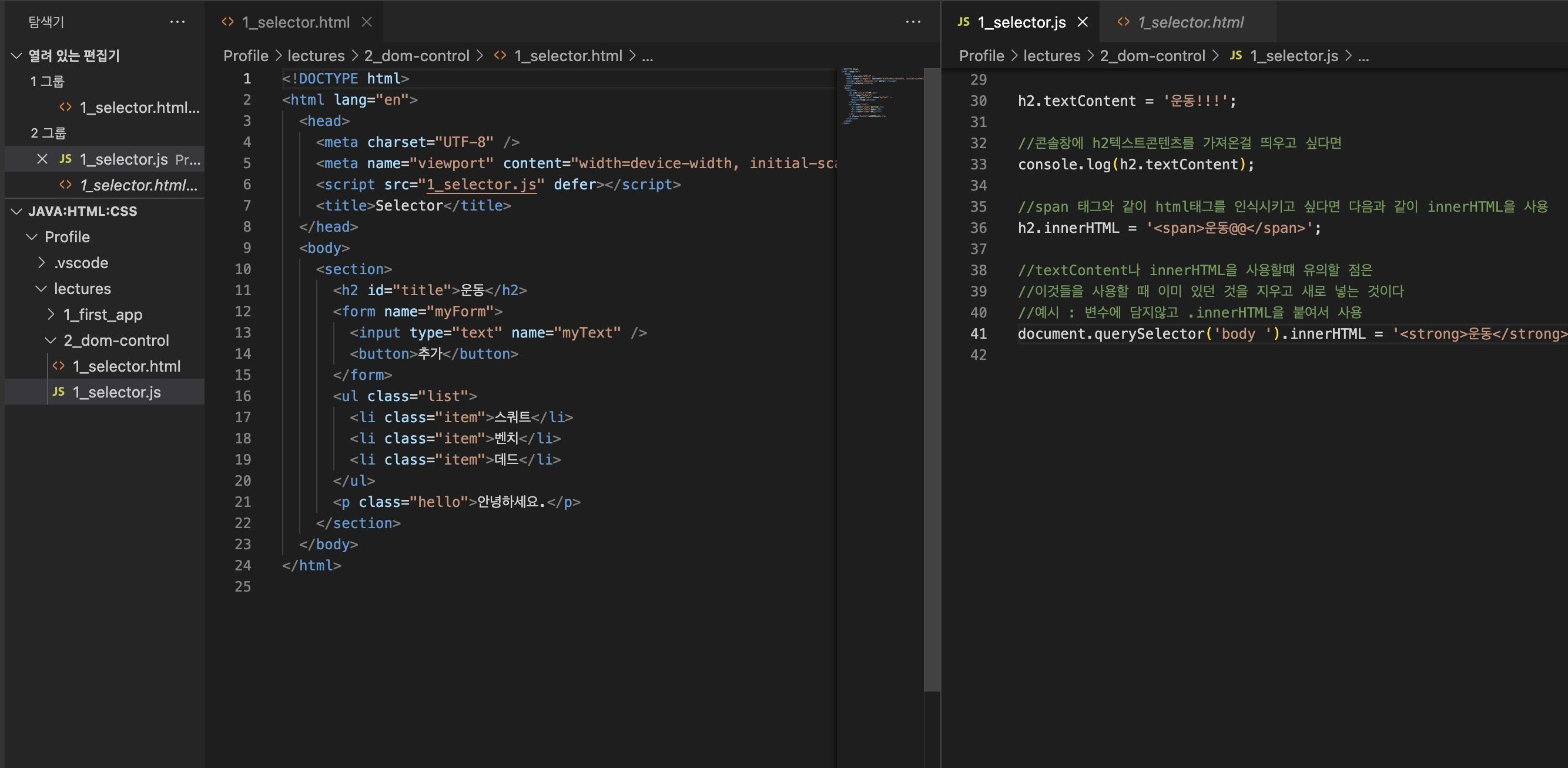Close the 1_selector.js tab in right editor
Screen dimensions: 1568x768
coord(1083,22)
